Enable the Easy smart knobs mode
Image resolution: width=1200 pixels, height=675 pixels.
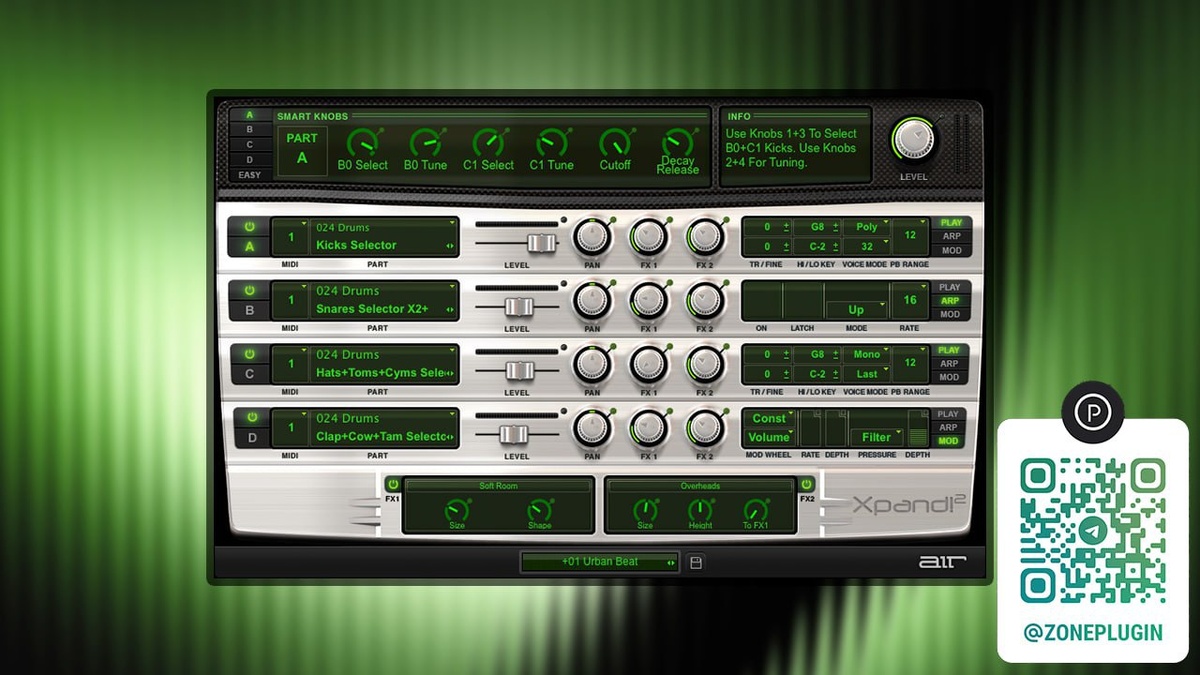click(x=249, y=175)
